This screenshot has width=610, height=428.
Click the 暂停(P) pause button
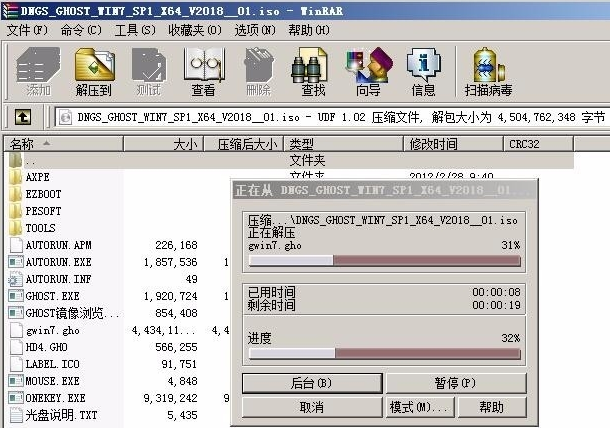456,383
